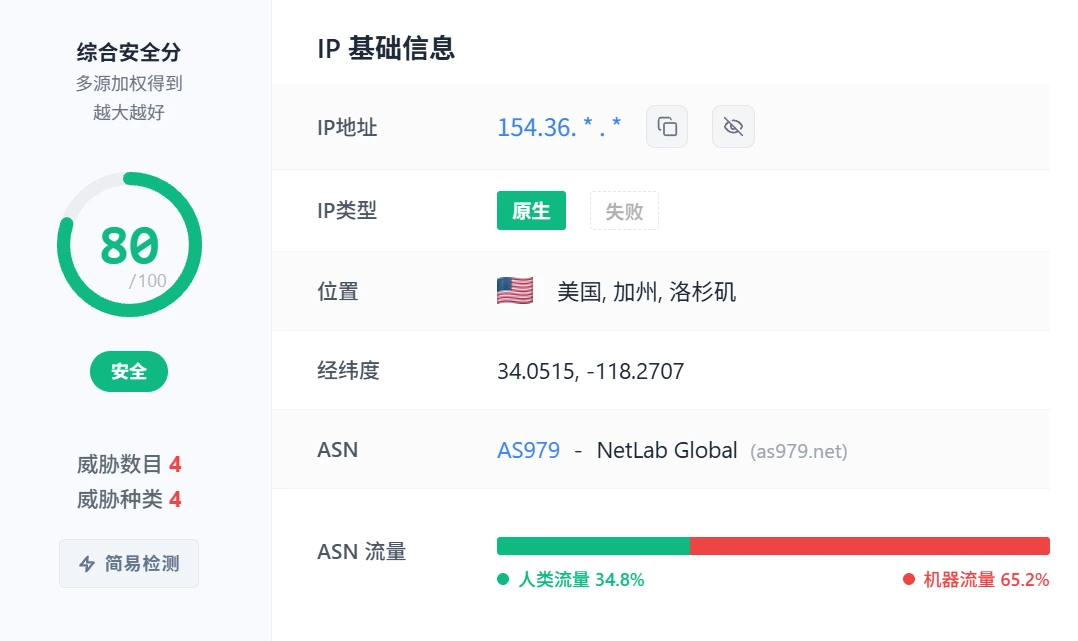The image size is (1078, 641).
Task: Click the 威胁数目 4 count
Action: 129,464
